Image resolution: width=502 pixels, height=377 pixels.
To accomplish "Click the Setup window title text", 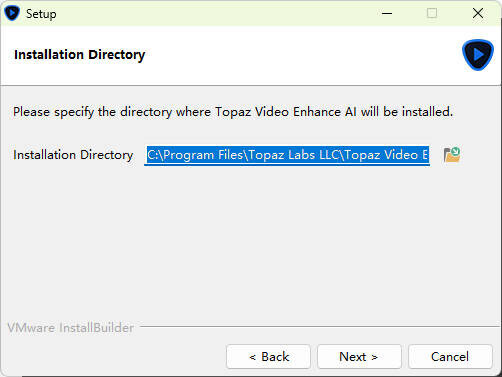I will (x=41, y=14).
